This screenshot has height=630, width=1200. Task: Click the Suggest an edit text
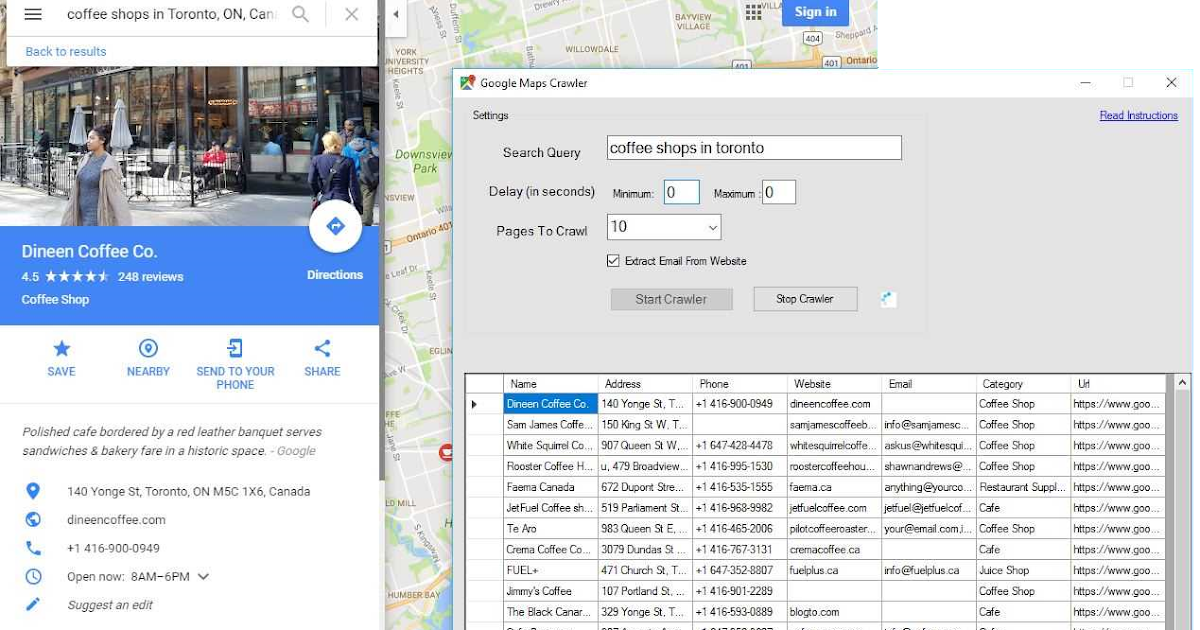pos(110,605)
